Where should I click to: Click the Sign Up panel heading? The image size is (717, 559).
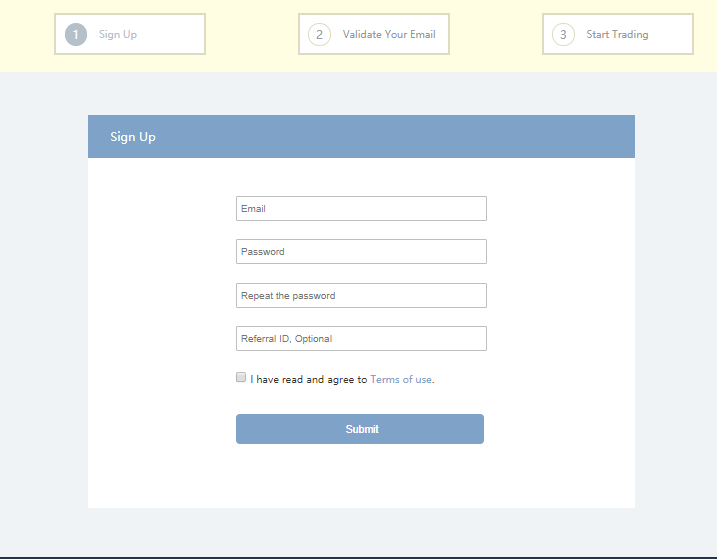(133, 137)
